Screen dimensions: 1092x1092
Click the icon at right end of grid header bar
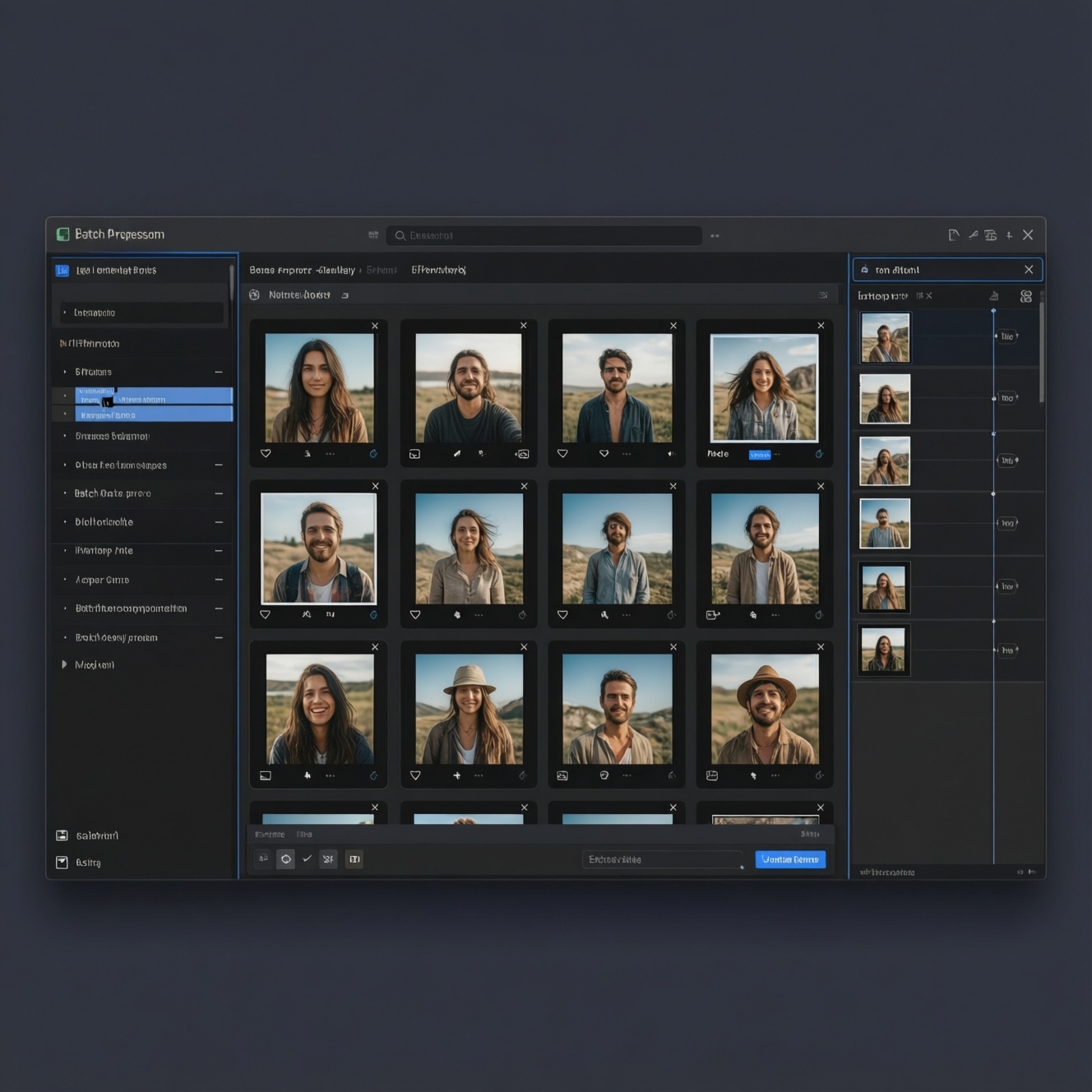point(823,295)
